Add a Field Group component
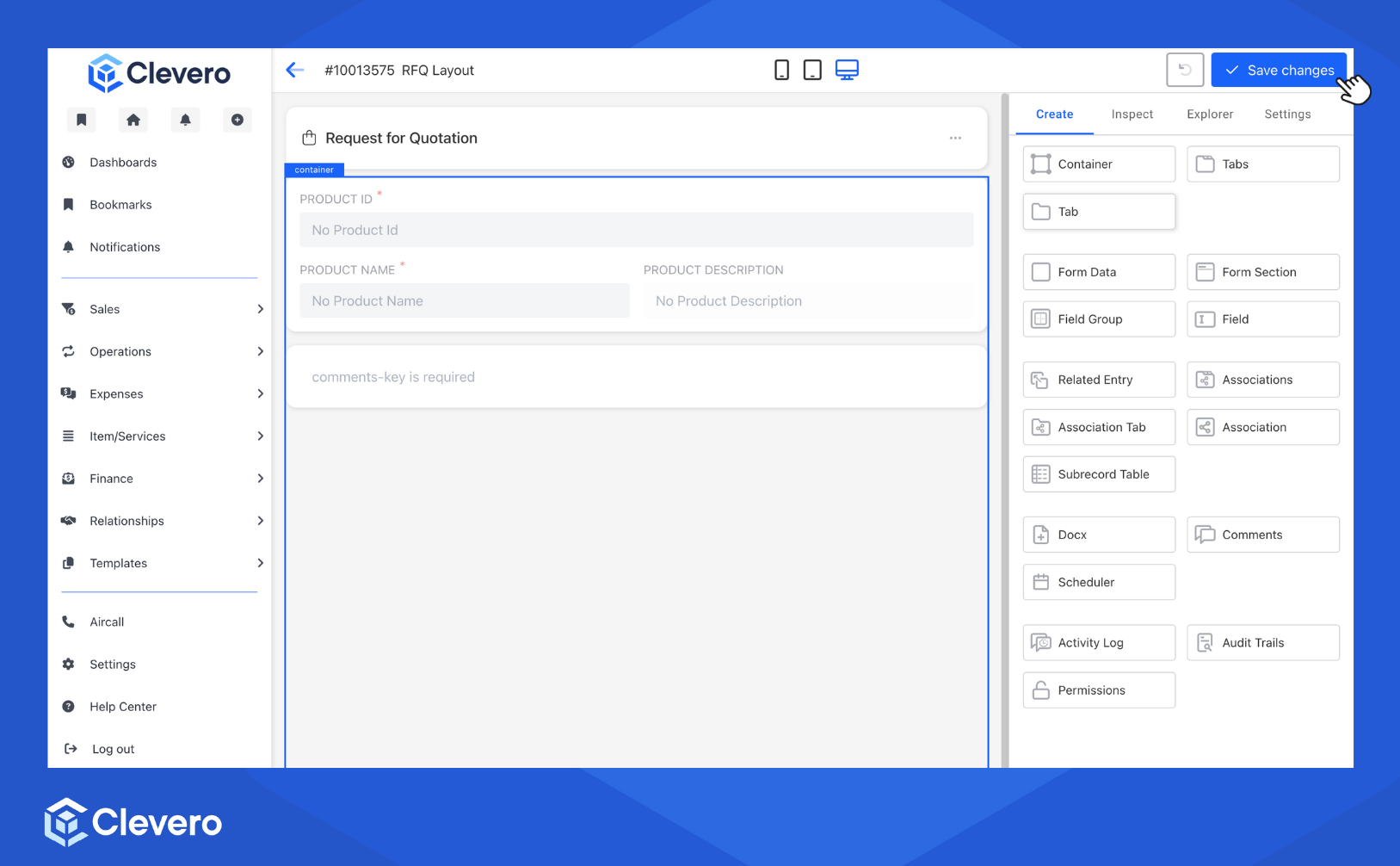The height and width of the screenshot is (866, 1400). point(1099,319)
